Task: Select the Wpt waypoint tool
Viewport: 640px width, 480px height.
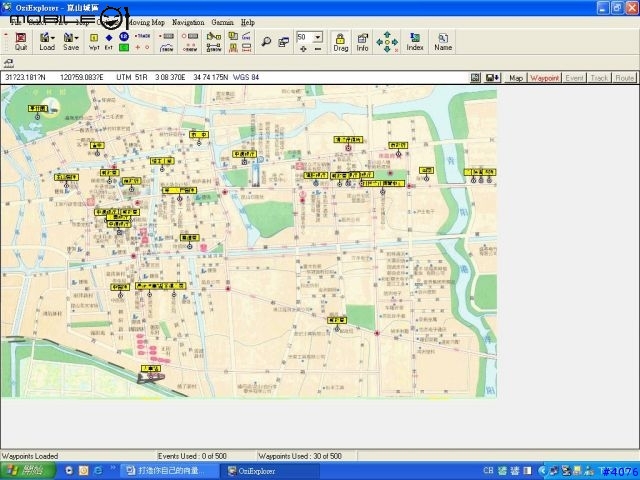Action: click(94, 42)
